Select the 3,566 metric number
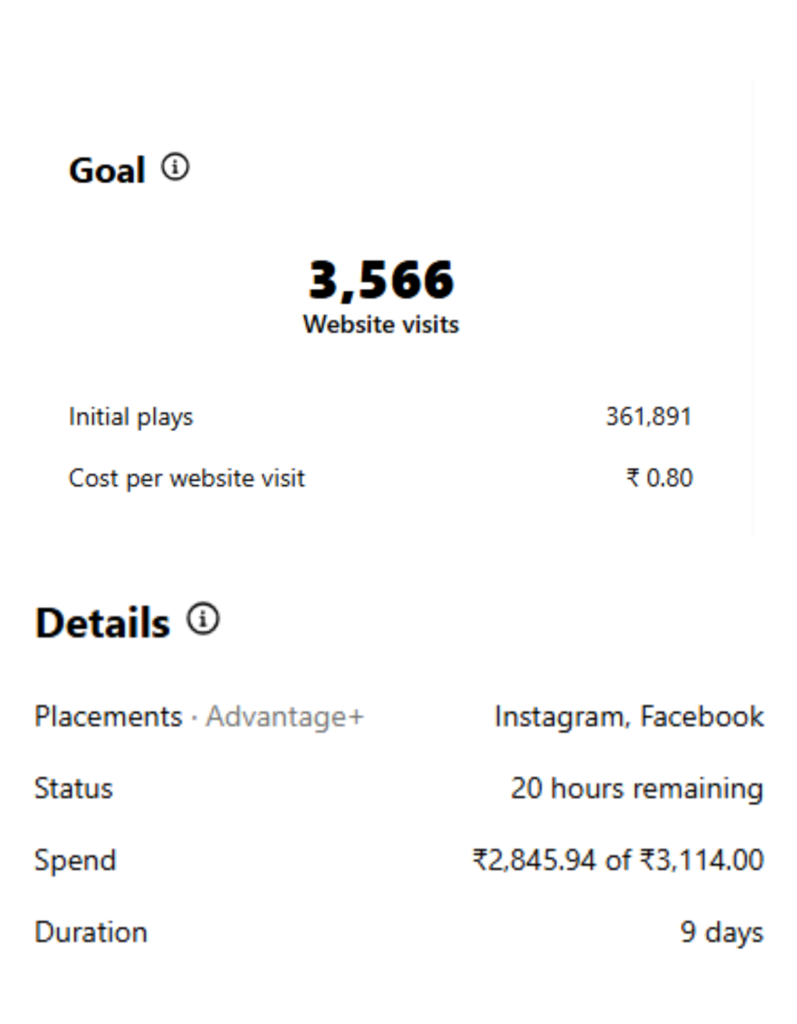Screen dimensions: 797x1024 tap(380, 279)
